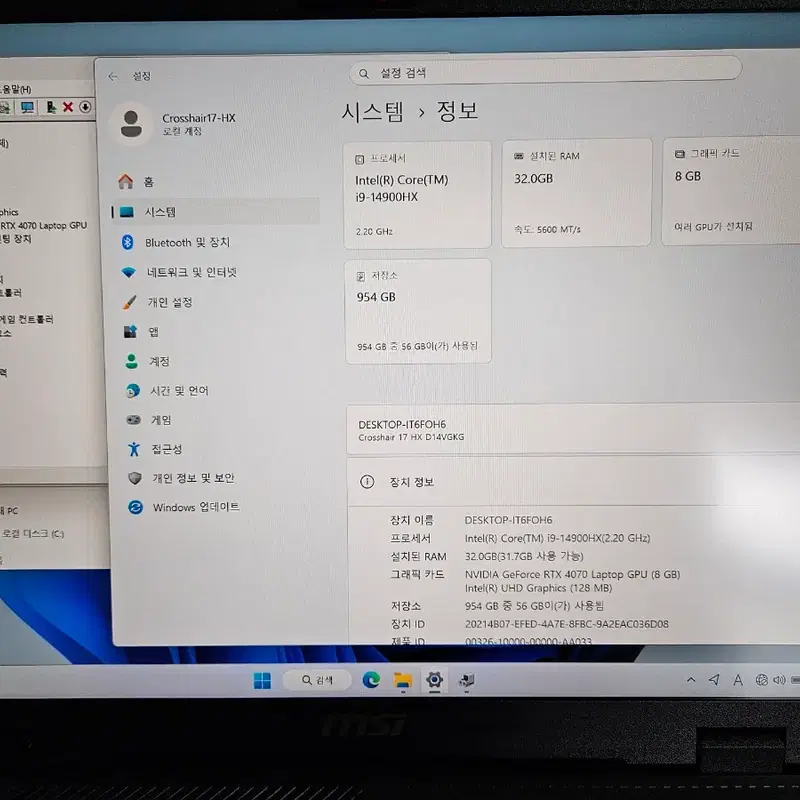Click the 설치된 RAM 32.0GB card
Viewport: 800px width, 800px height.
(577, 193)
